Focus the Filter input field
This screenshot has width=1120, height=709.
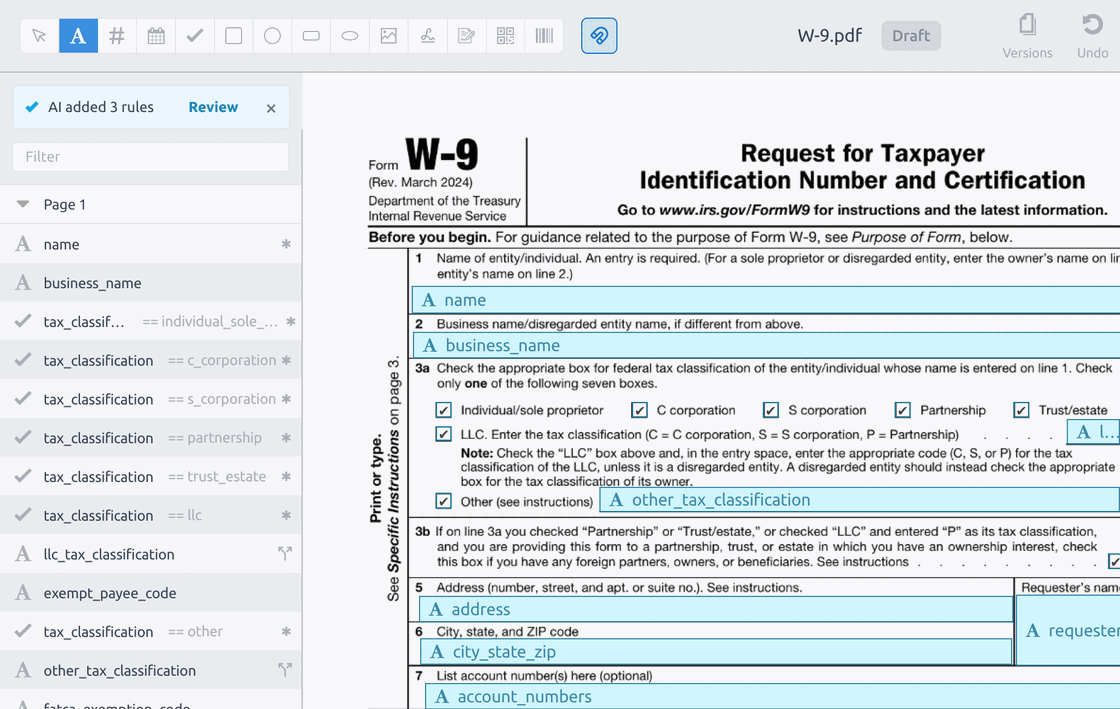coord(151,156)
